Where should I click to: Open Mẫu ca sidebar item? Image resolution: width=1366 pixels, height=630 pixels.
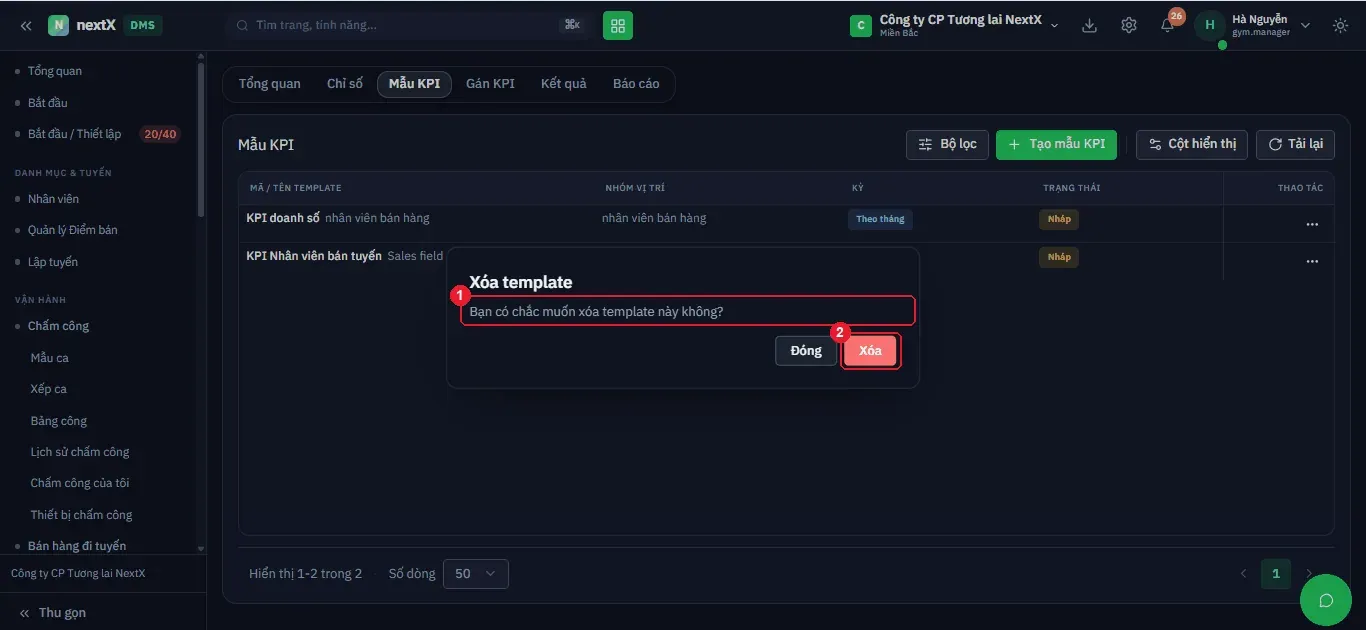point(50,358)
